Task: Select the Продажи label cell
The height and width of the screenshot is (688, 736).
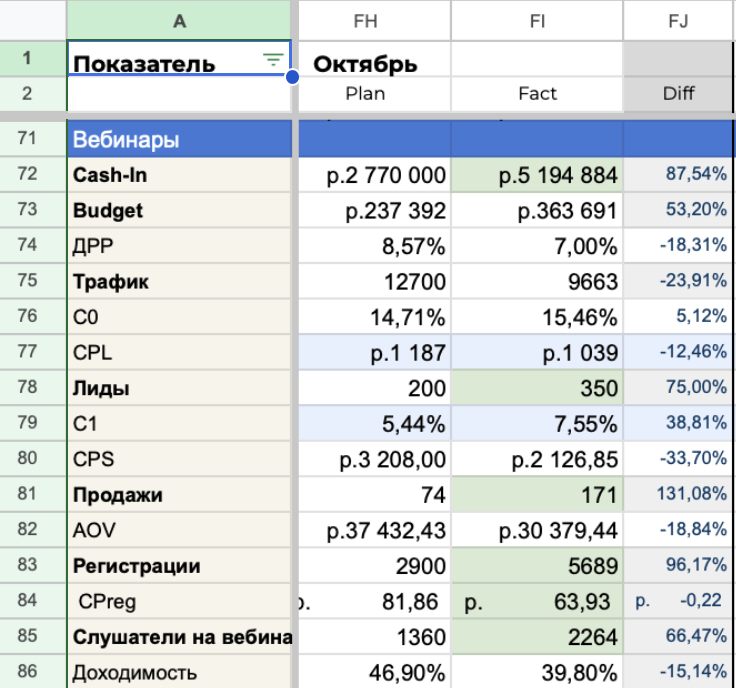Action: click(x=179, y=495)
